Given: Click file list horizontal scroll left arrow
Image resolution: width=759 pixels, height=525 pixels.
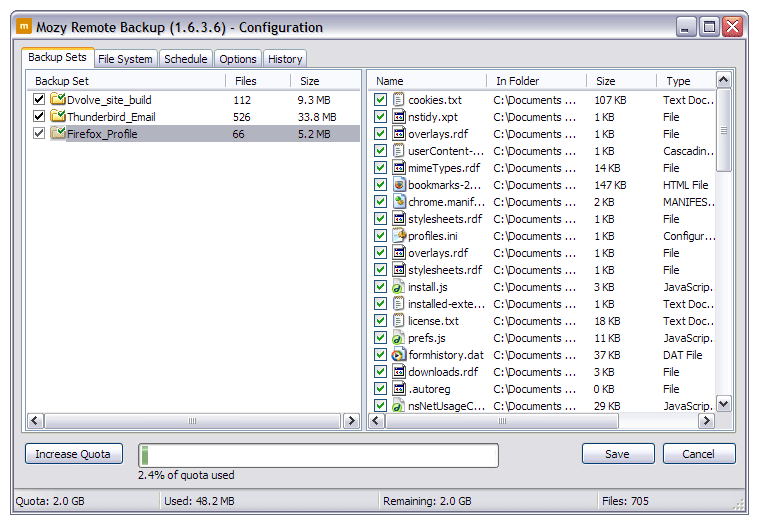Looking at the screenshot, I should [x=376, y=420].
